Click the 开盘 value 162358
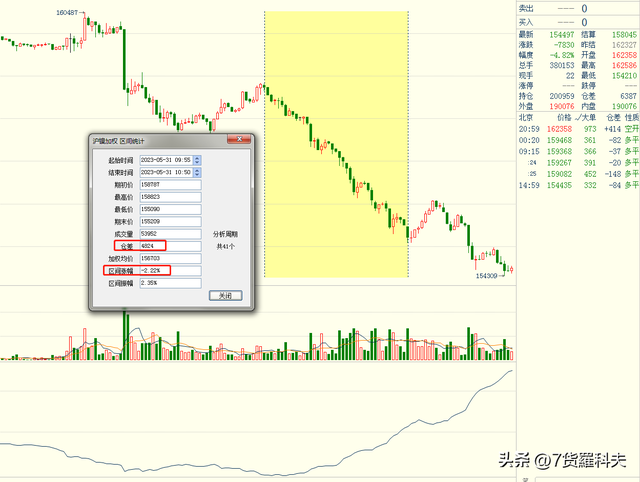The height and width of the screenshot is (482, 640). point(624,55)
